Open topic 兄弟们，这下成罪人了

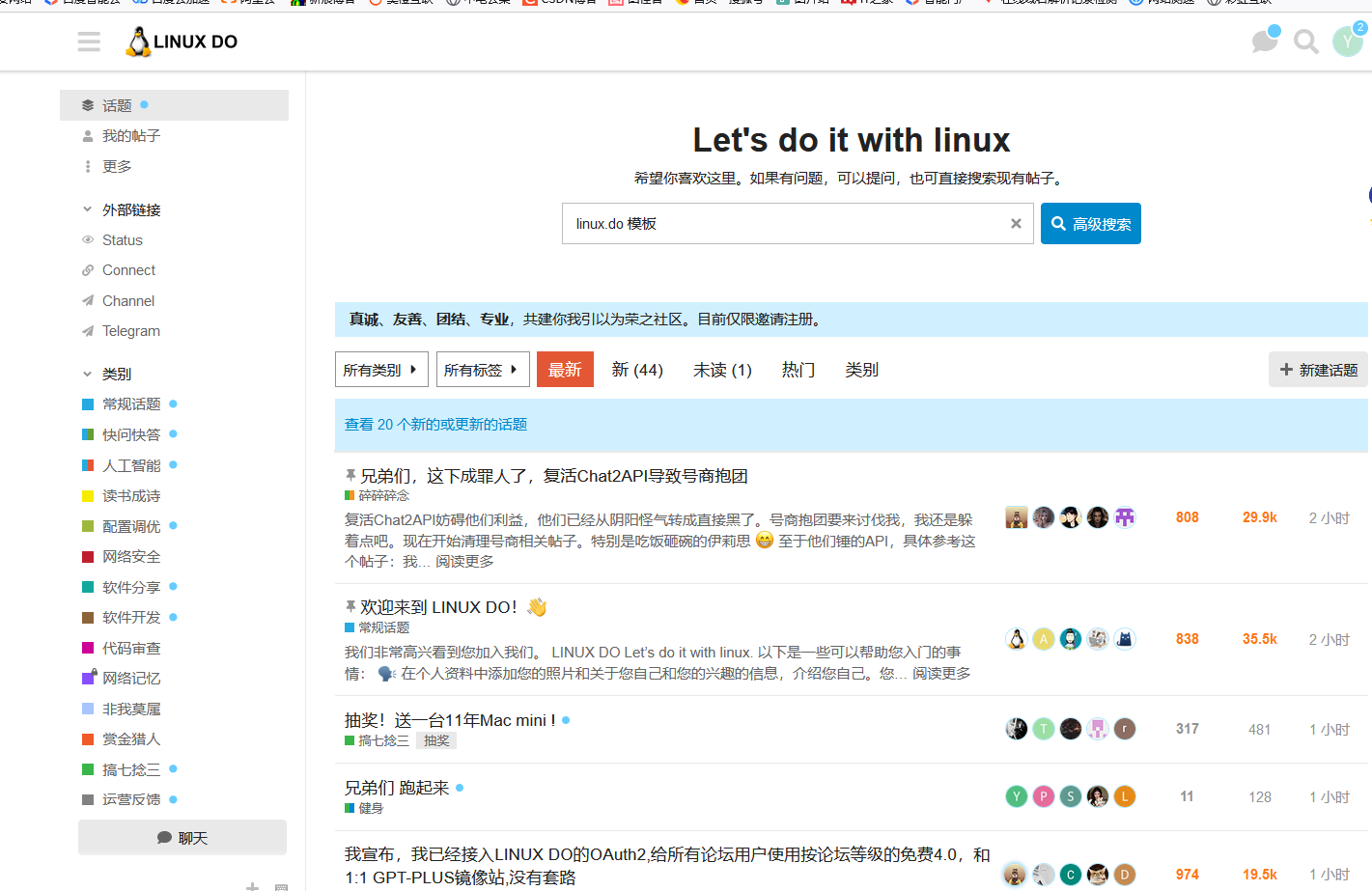click(554, 476)
